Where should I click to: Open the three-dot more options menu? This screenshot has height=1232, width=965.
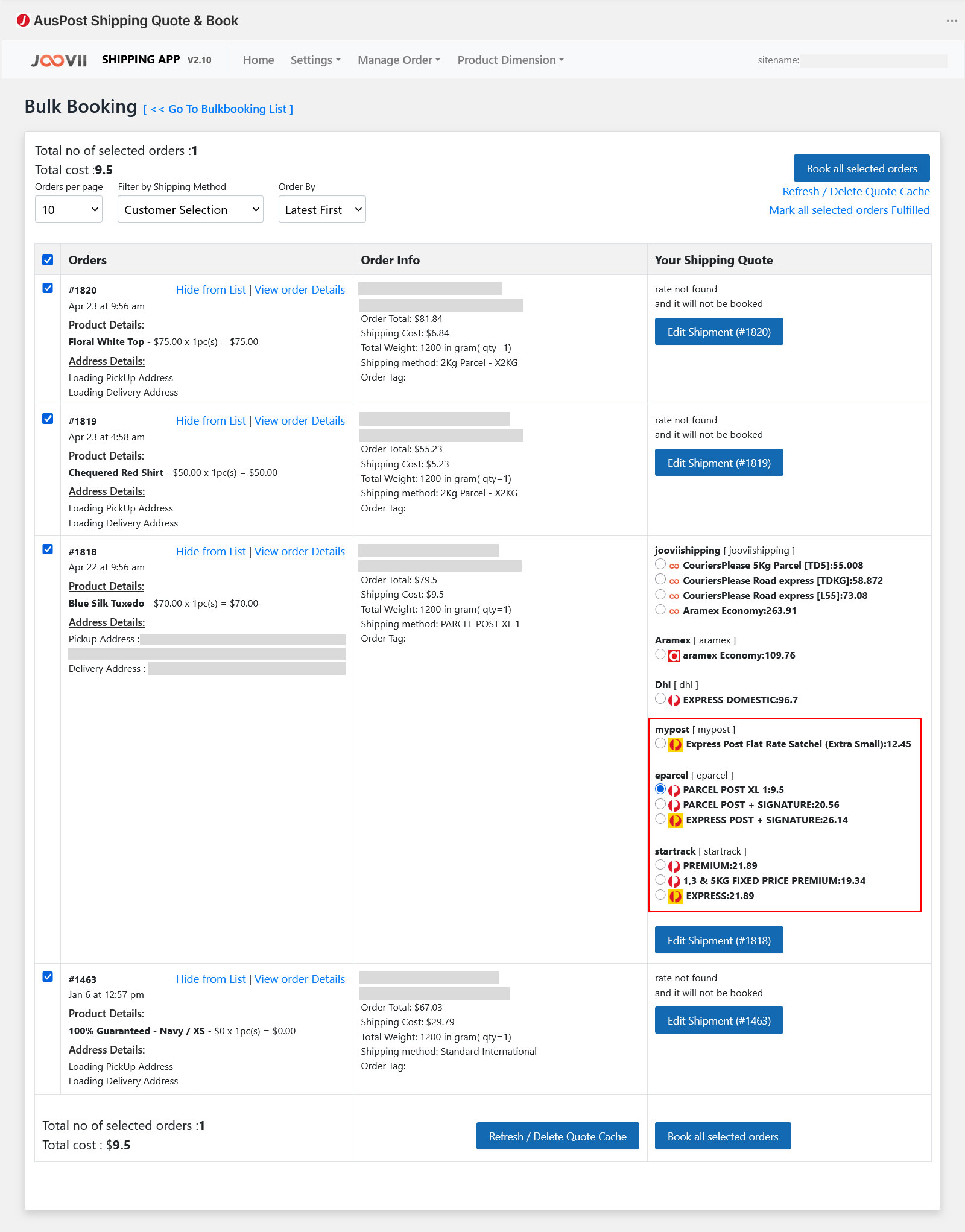click(x=952, y=21)
